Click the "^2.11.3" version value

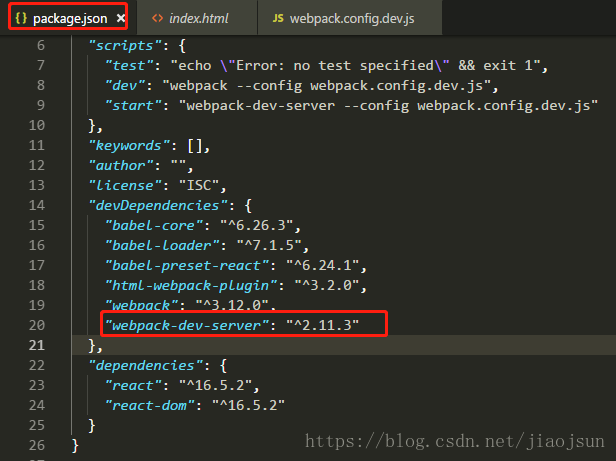click(x=323, y=325)
